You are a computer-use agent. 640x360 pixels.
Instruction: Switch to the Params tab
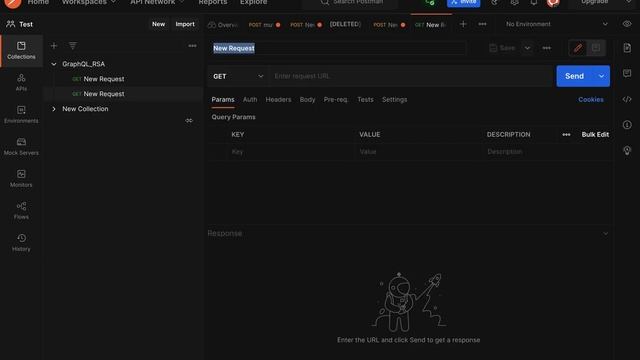tap(223, 100)
